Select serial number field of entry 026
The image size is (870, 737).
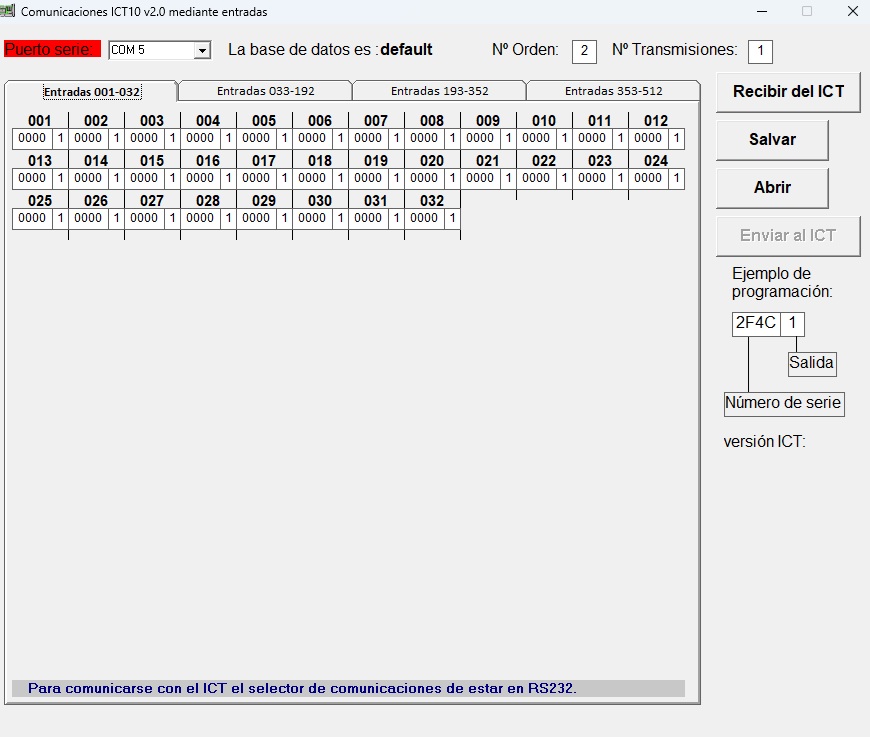coord(88,218)
